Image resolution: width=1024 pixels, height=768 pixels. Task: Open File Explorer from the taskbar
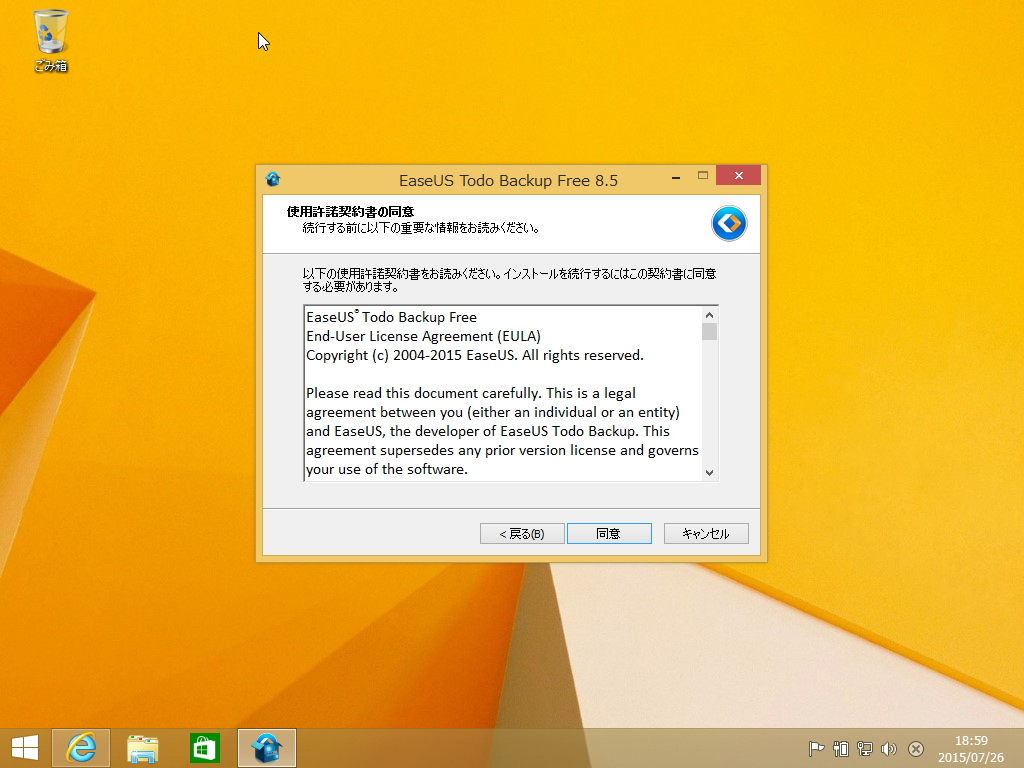click(142, 748)
